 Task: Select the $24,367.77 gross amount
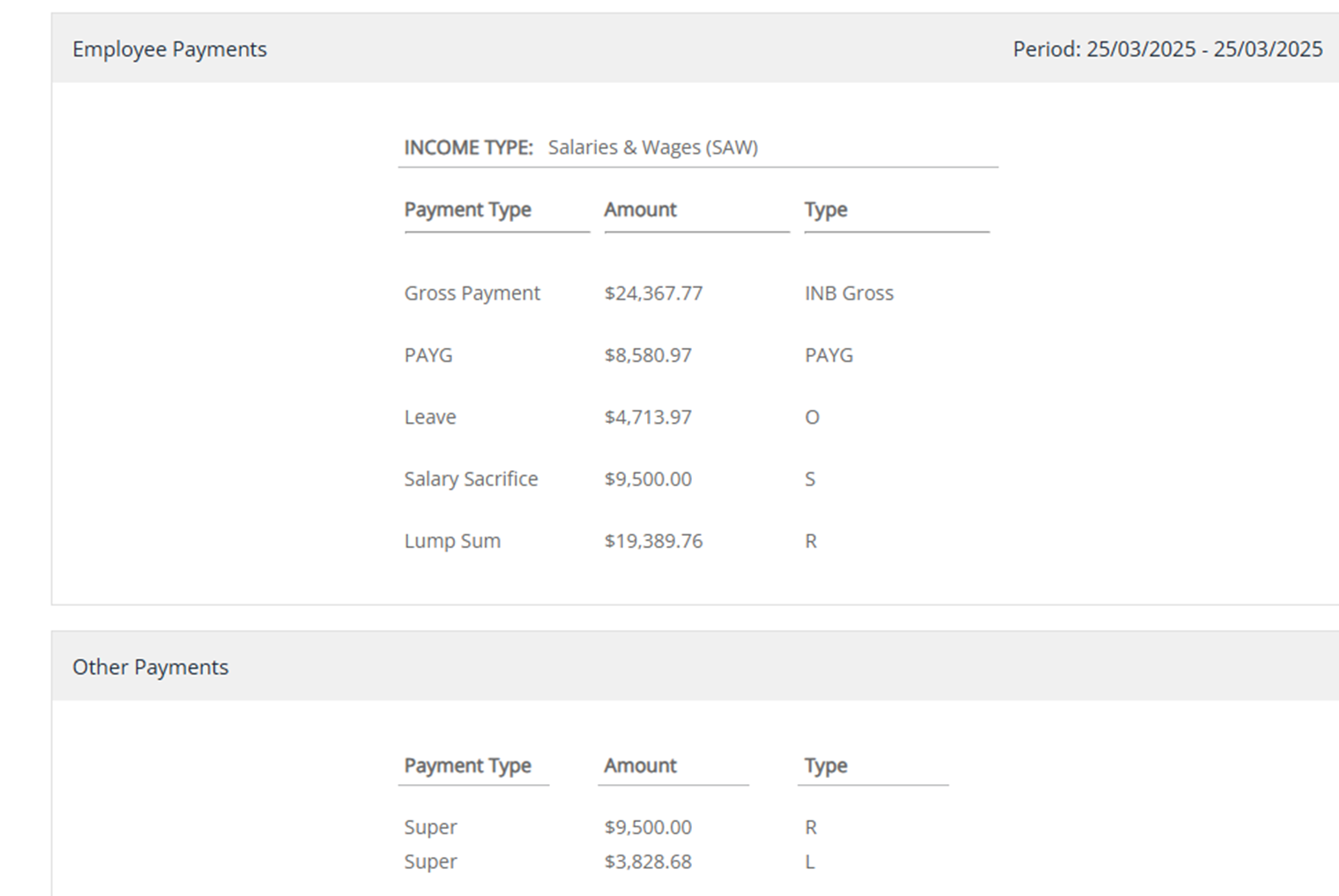653,293
